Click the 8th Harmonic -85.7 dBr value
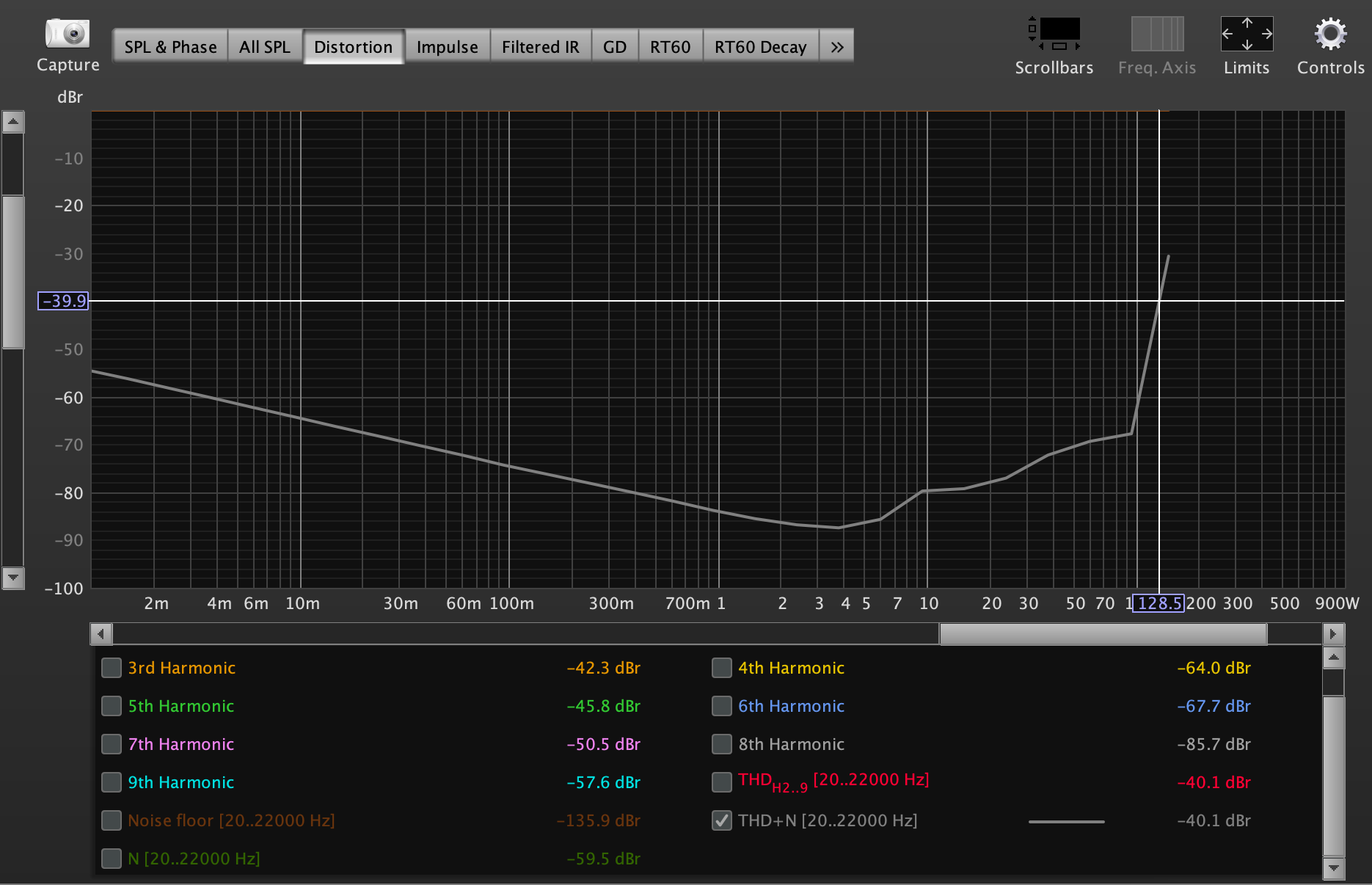Image resolution: width=1372 pixels, height=885 pixels. (1214, 744)
